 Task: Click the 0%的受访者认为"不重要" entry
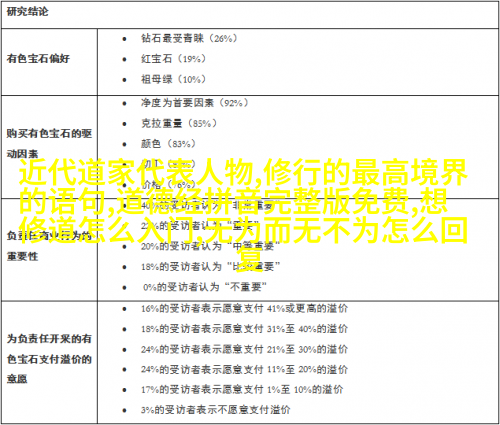point(205,287)
